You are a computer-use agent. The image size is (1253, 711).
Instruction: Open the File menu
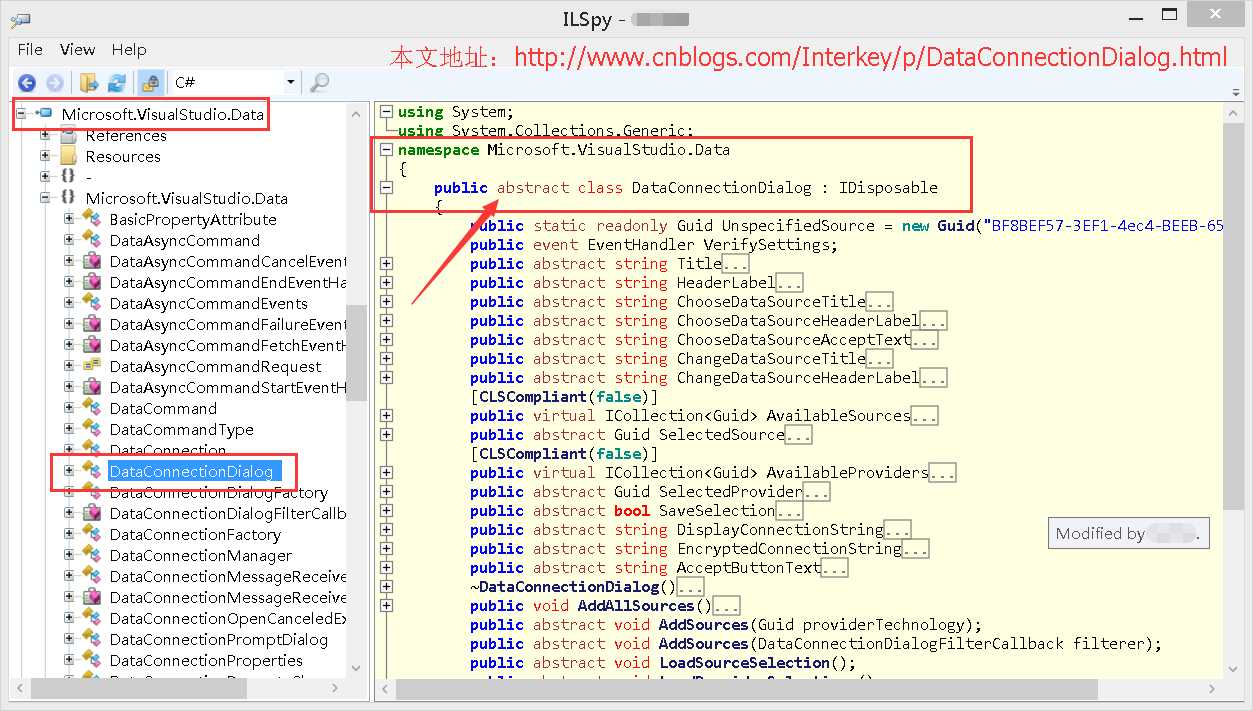click(x=30, y=49)
